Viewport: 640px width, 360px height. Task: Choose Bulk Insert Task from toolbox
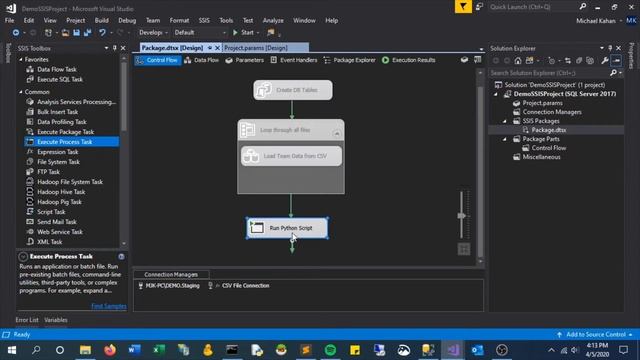point(57,112)
